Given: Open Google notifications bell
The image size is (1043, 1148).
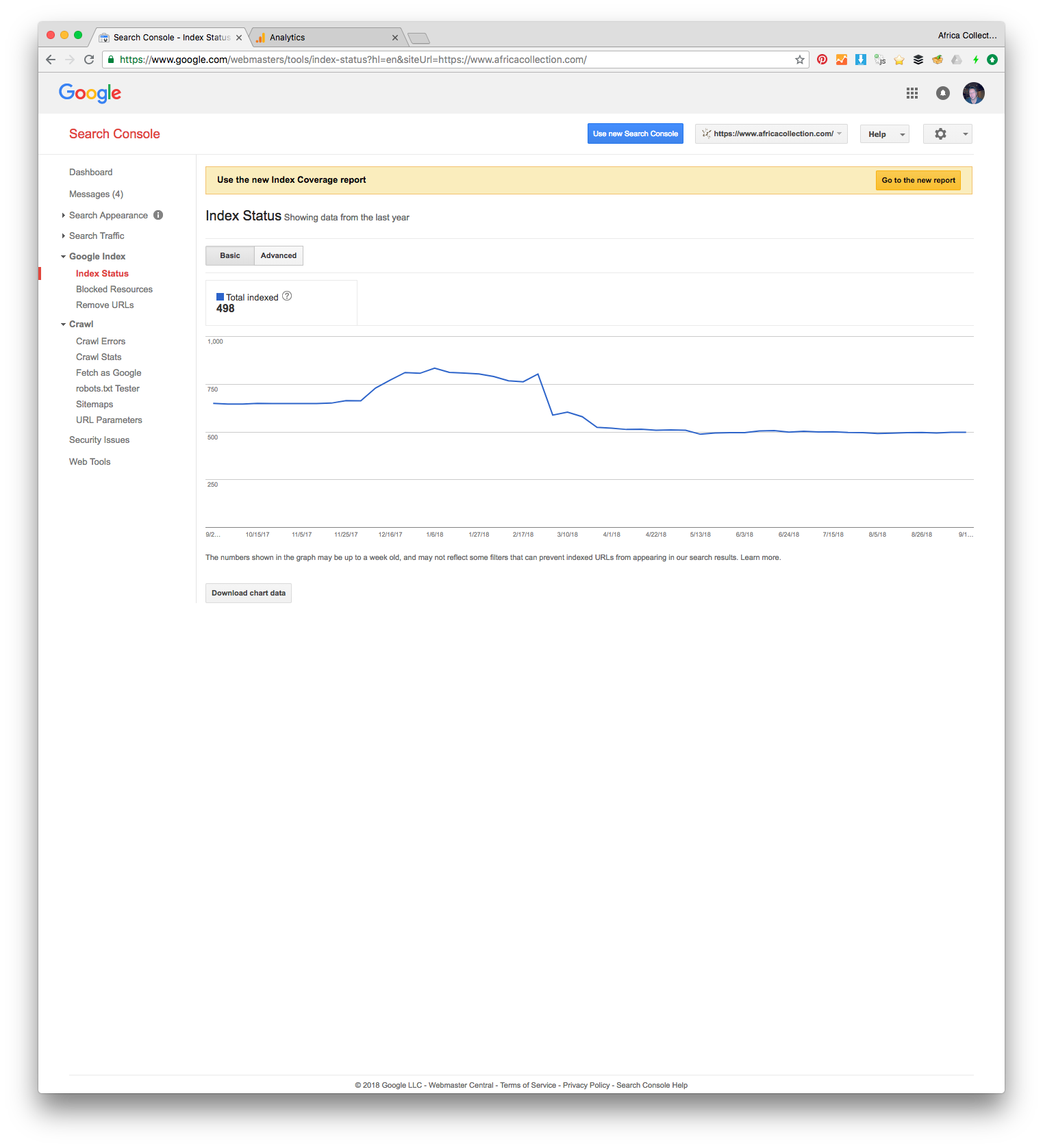Looking at the screenshot, I should point(943,93).
